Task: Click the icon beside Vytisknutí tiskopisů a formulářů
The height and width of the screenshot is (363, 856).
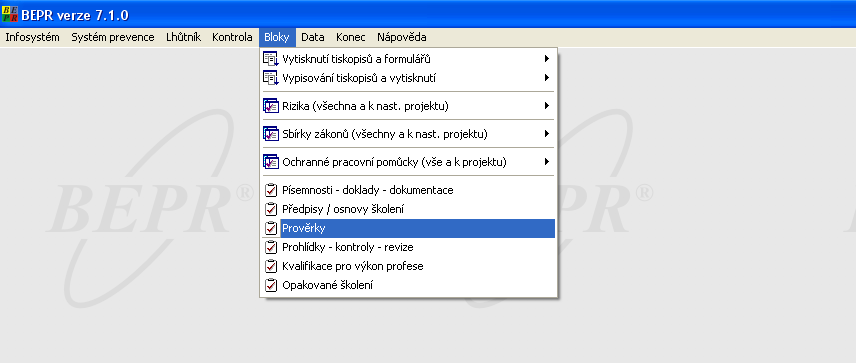Action: (271, 59)
